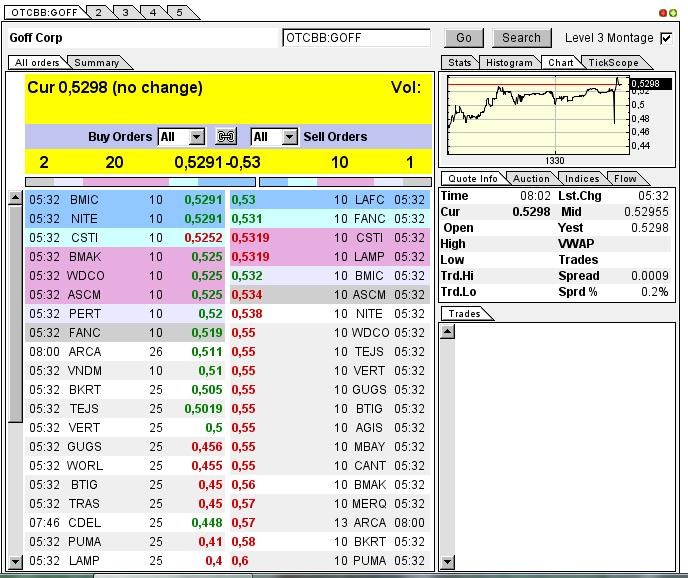
Task: Click the order book scroll-down arrow
Action: tap(15, 561)
